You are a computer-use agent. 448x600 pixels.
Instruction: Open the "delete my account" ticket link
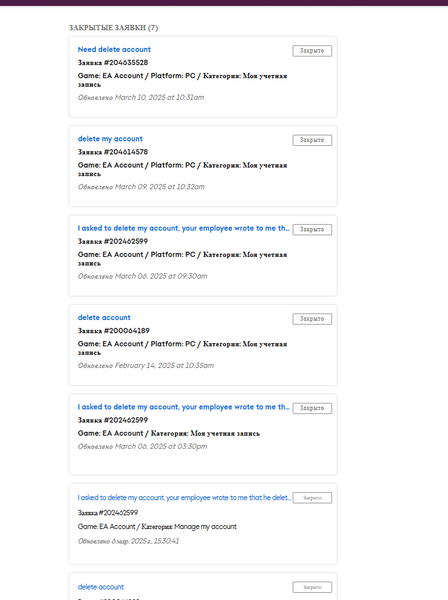(110, 139)
